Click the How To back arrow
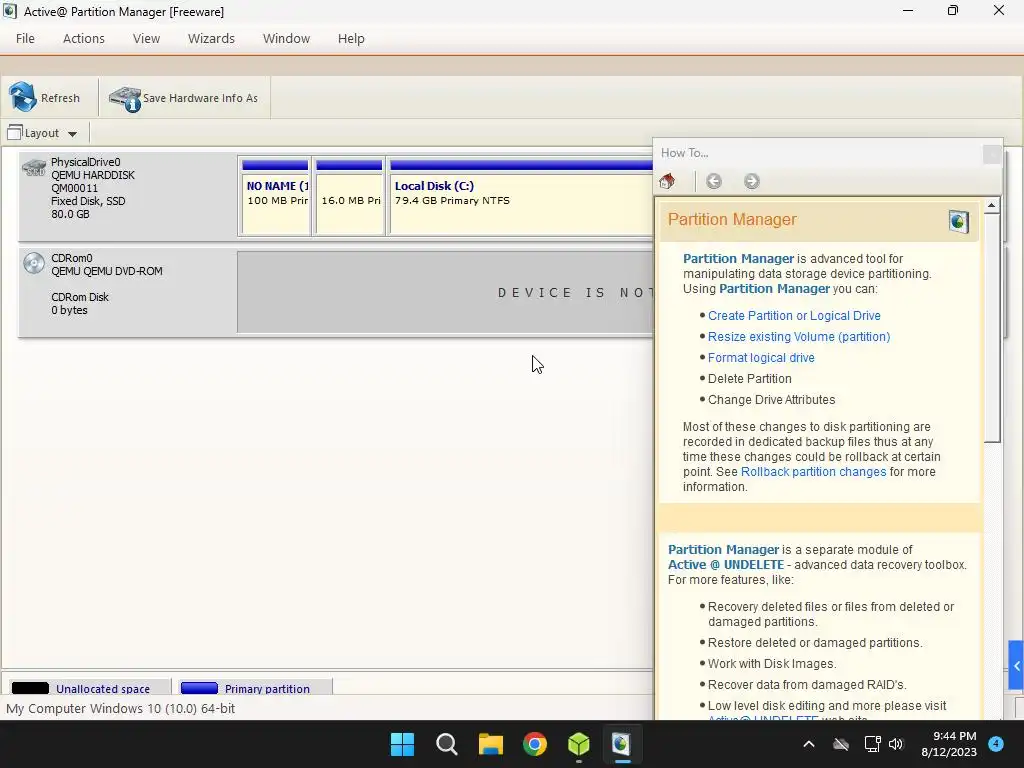Image resolution: width=1024 pixels, height=768 pixels. click(x=714, y=181)
